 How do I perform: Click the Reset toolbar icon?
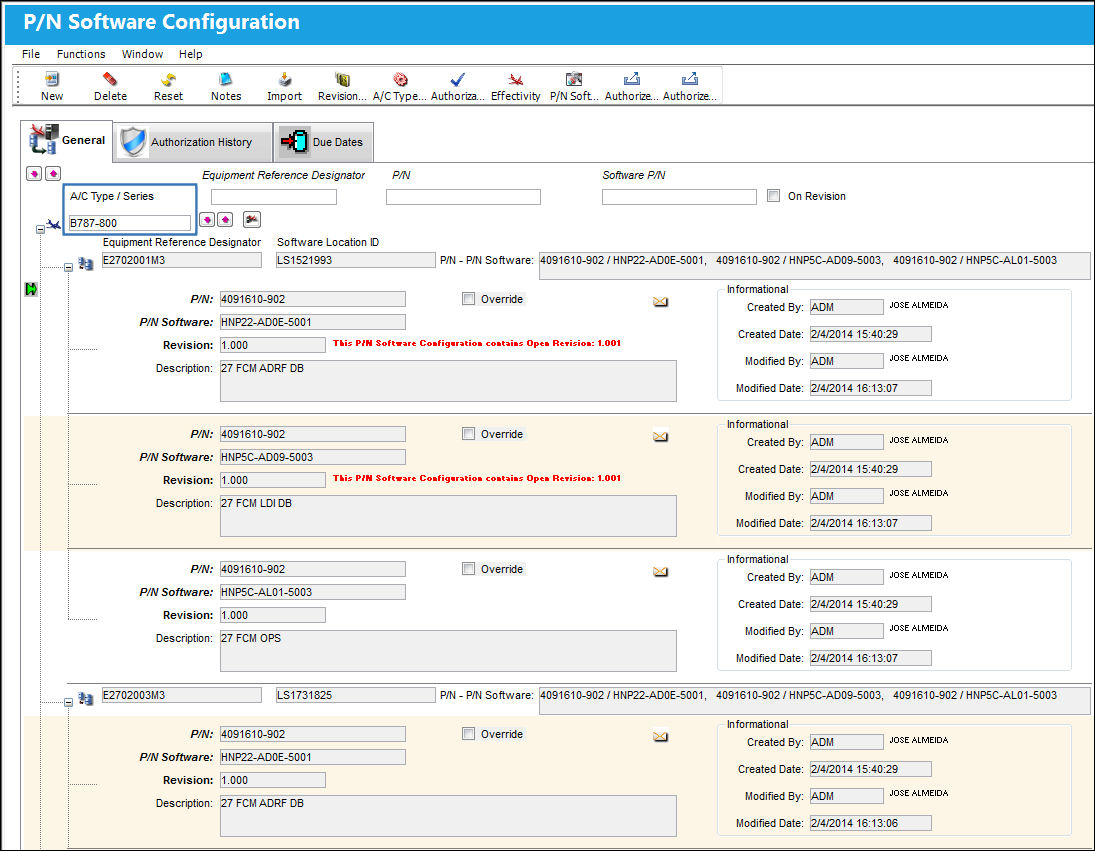(x=168, y=80)
